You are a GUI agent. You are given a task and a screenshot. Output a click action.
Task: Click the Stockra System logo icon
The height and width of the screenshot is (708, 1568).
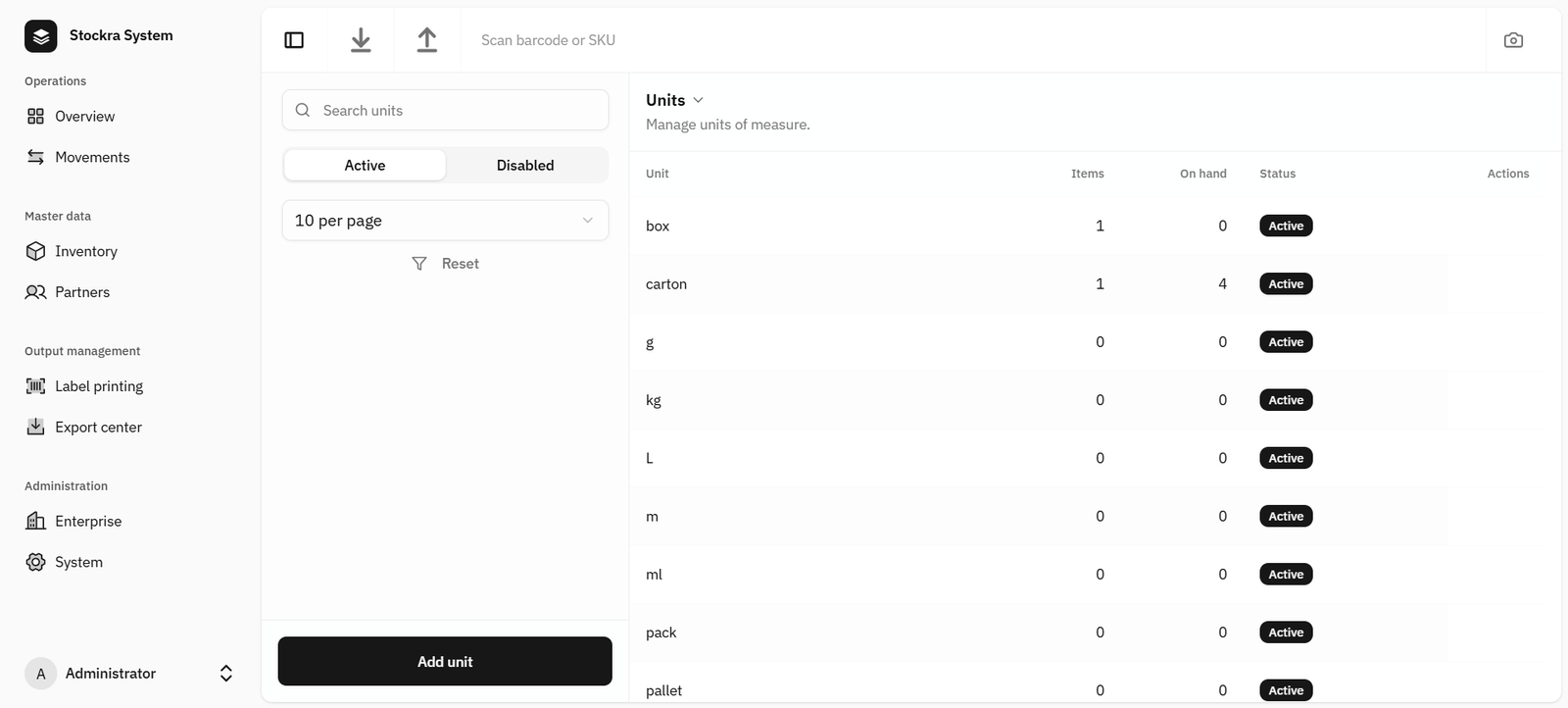[40, 36]
